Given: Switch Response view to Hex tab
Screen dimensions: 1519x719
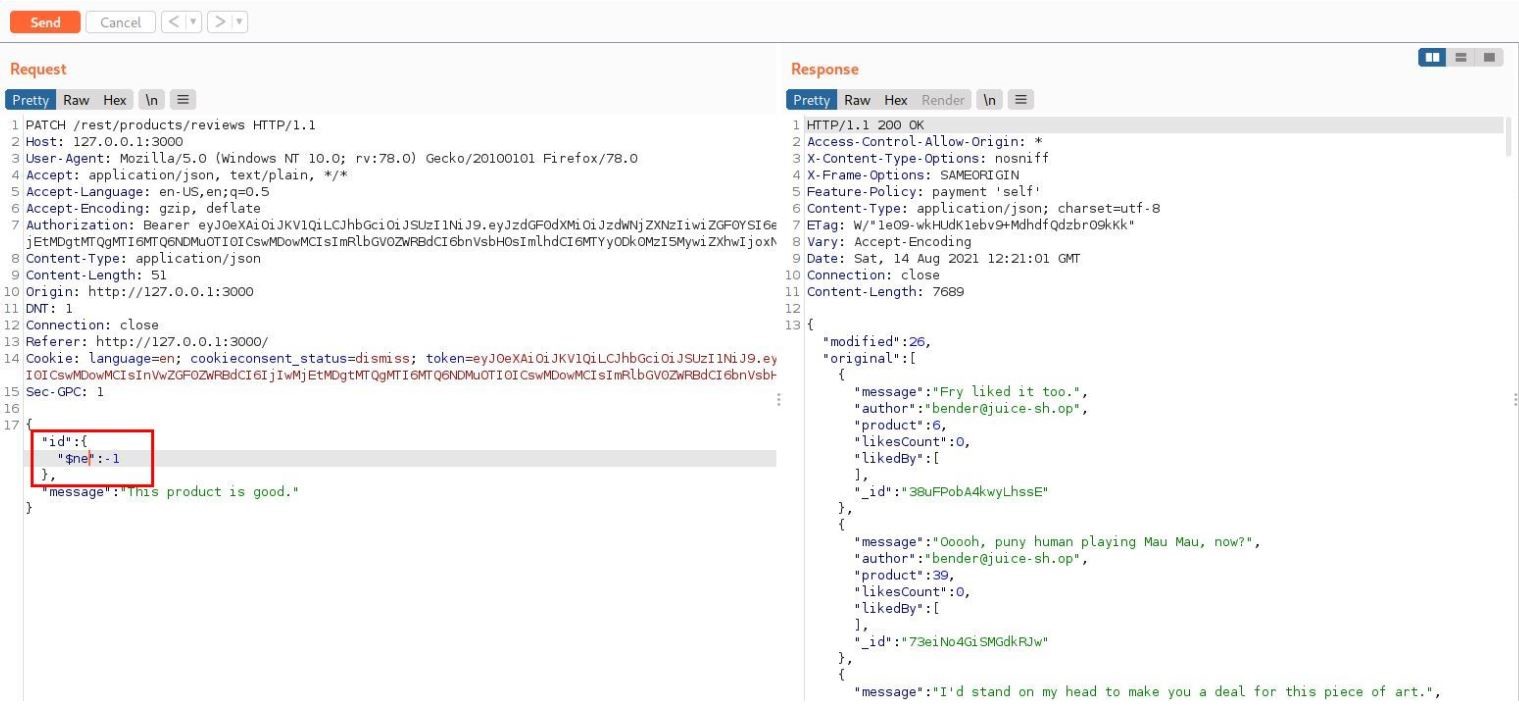Looking at the screenshot, I should [896, 100].
